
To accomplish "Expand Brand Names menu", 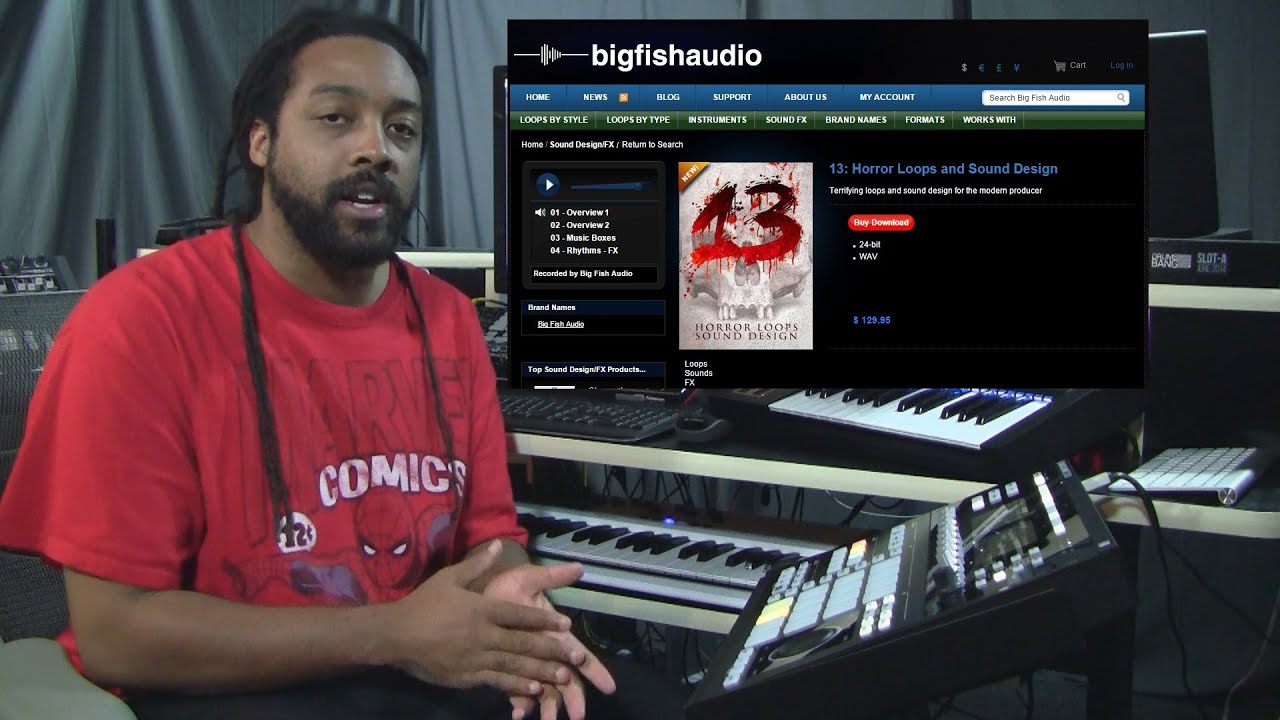I will [856, 120].
